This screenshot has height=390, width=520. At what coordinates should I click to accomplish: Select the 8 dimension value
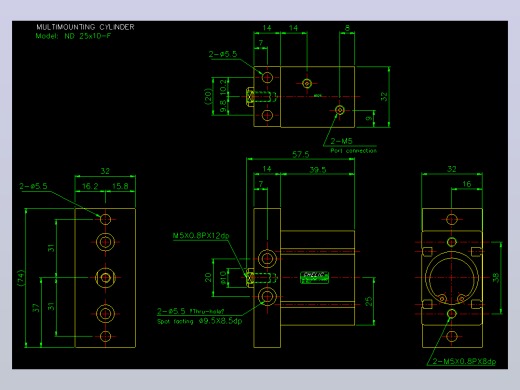(347, 28)
